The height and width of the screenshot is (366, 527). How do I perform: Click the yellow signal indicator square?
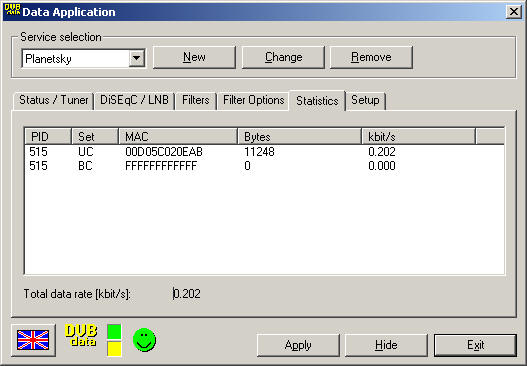point(114,348)
